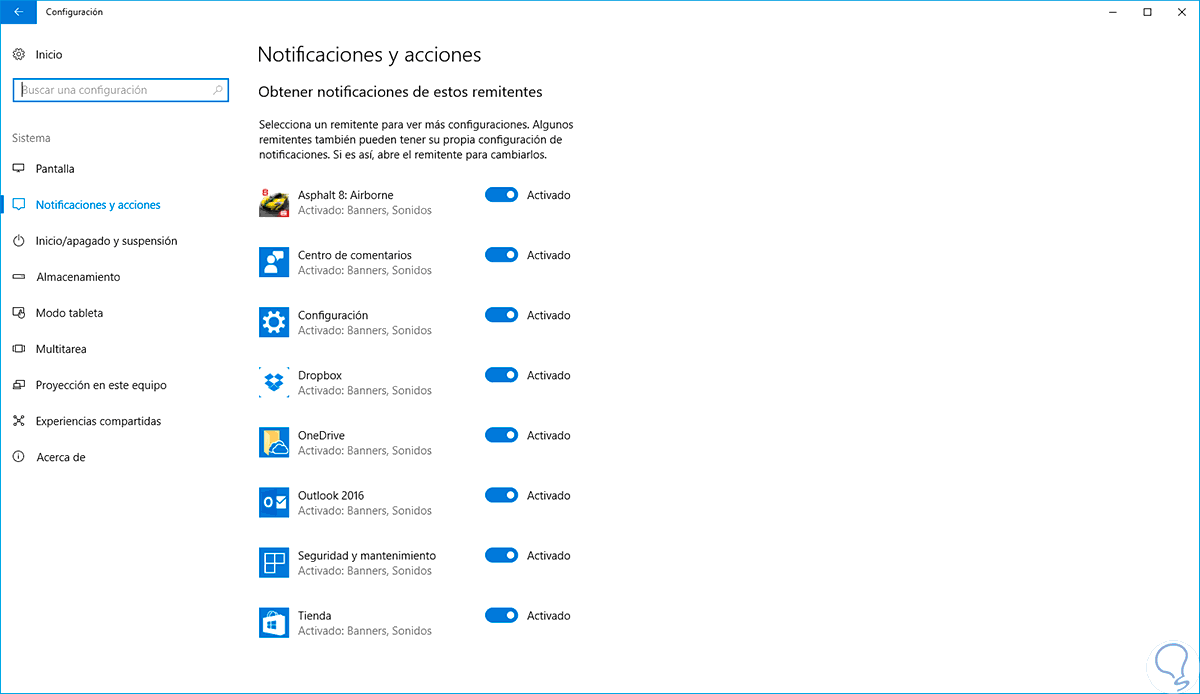Image resolution: width=1200 pixels, height=694 pixels.
Task: Switch off Tienda notifications
Action: click(x=501, y=615)
